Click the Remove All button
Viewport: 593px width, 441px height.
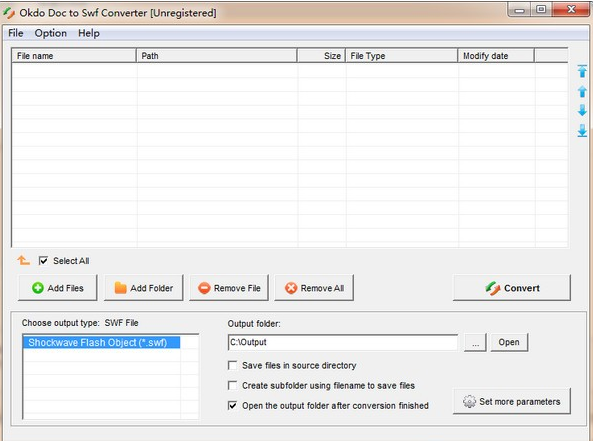[314, 288]
